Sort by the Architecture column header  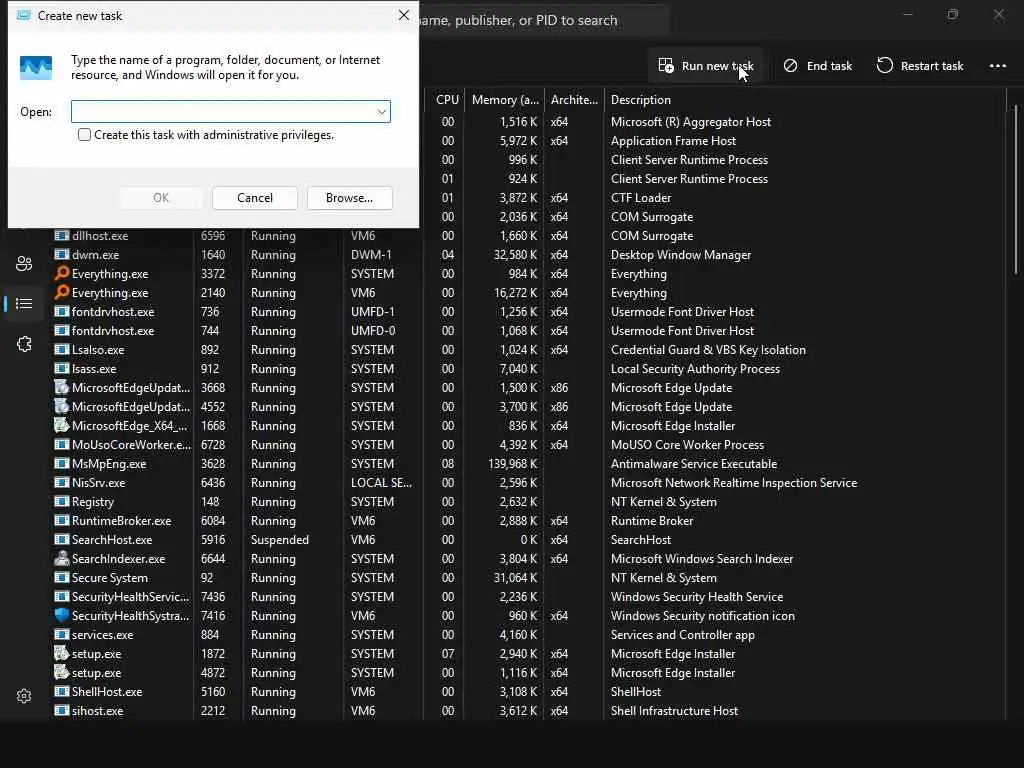pyautogui.click(x=574, y=100)
